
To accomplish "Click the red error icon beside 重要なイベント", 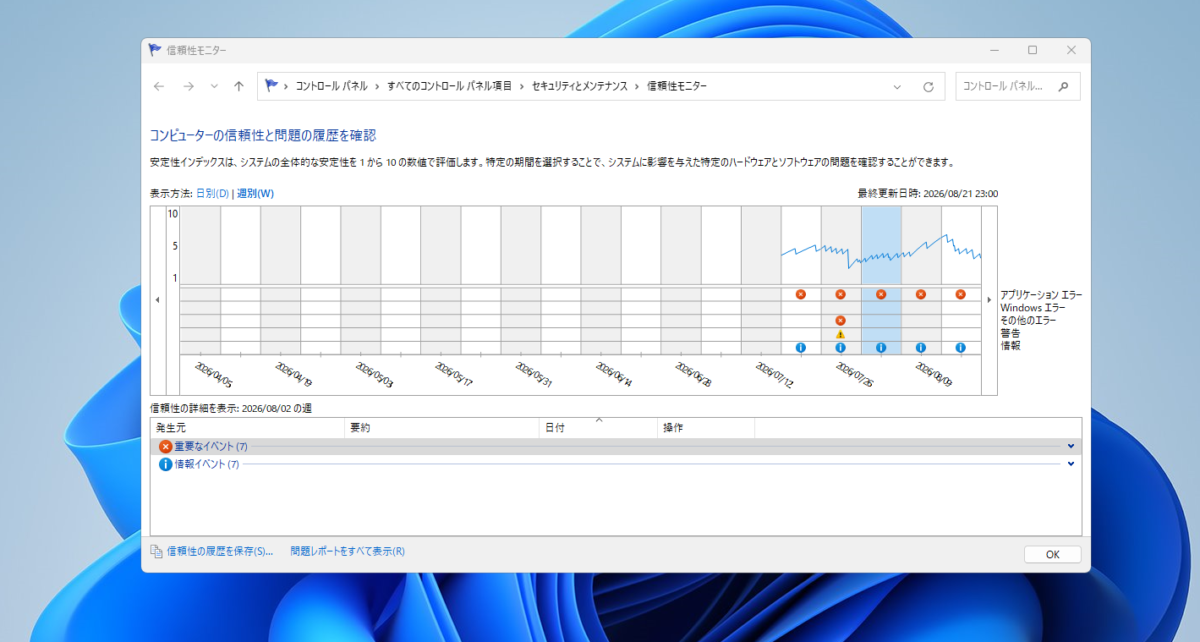I will click(x=166, y=446).
